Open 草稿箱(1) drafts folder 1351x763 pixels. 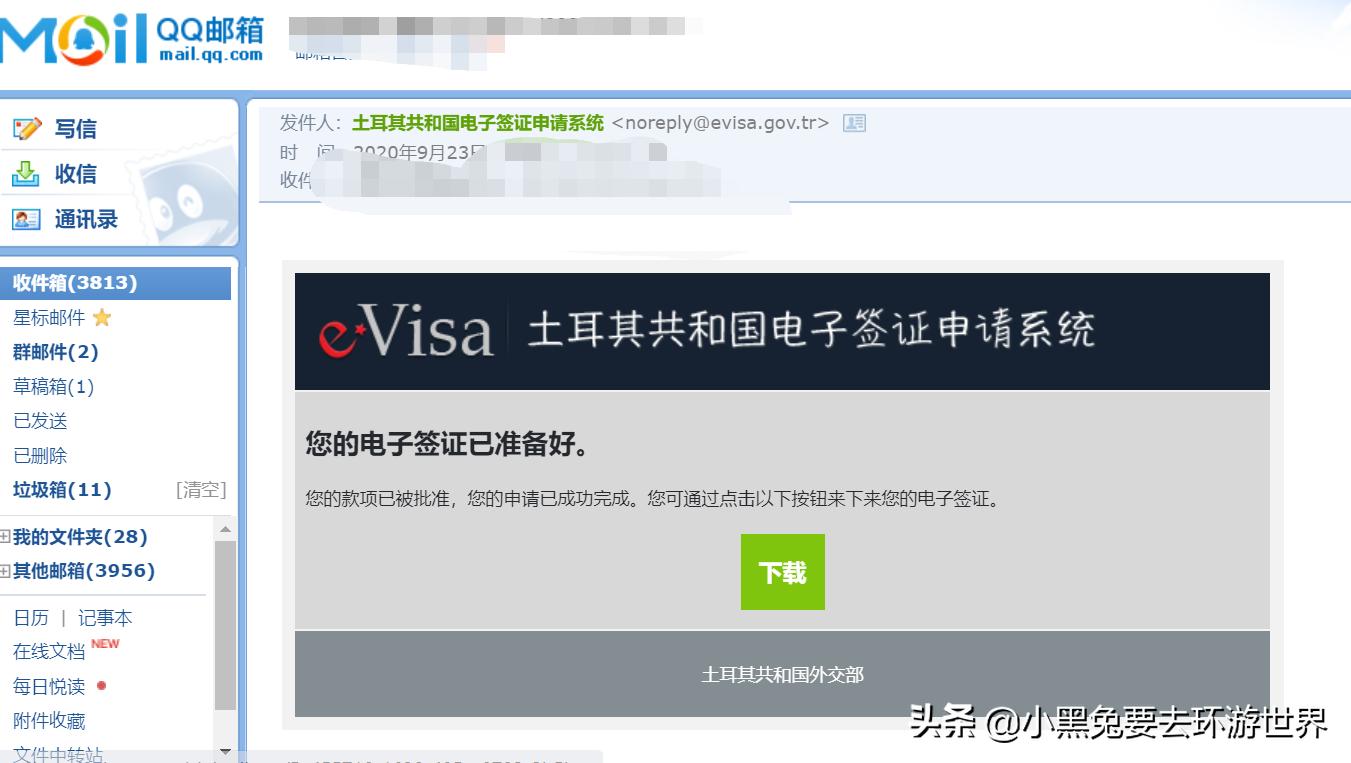point(53,386)
